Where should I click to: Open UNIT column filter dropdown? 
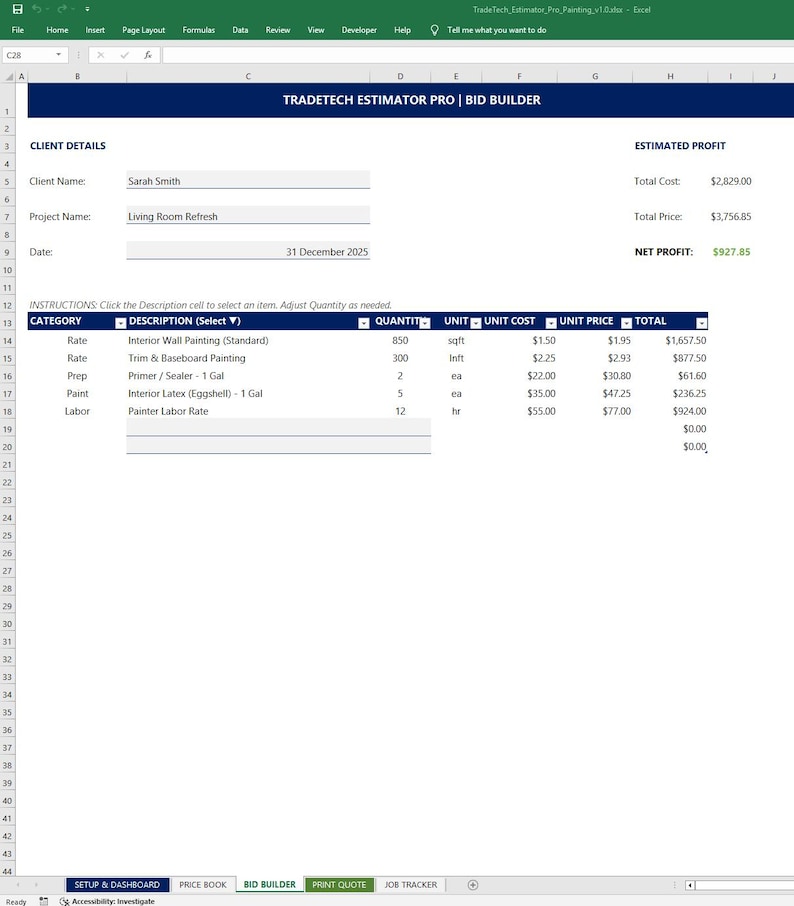(476, 322)
